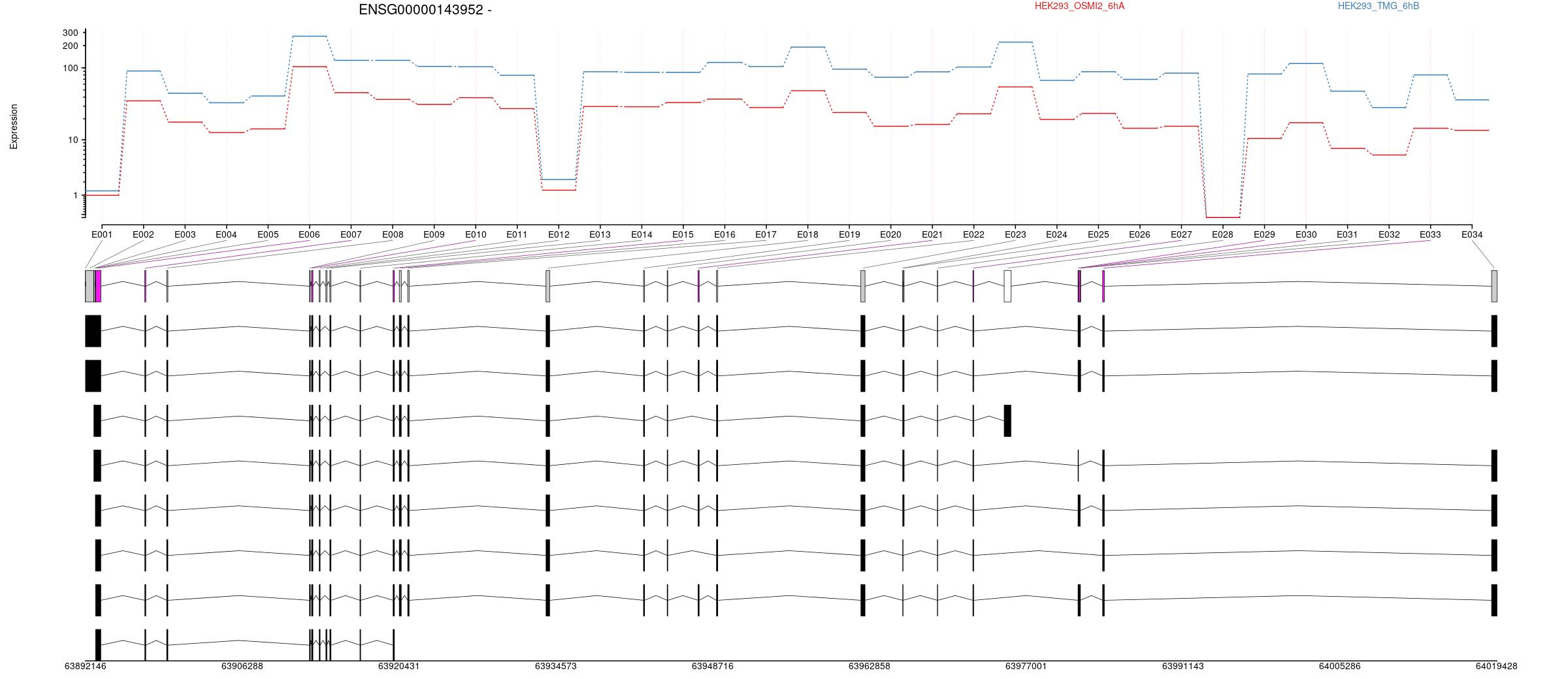Click exon label E014

[x=642, y=234]
